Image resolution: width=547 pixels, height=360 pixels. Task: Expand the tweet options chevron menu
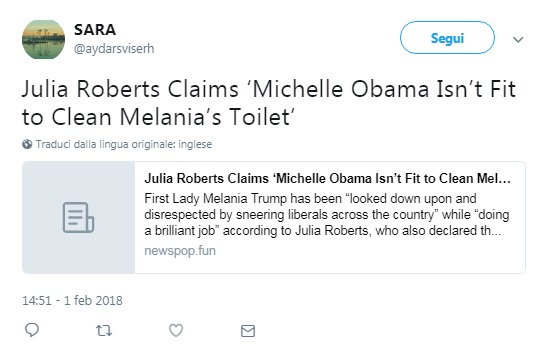click(518, 39)
